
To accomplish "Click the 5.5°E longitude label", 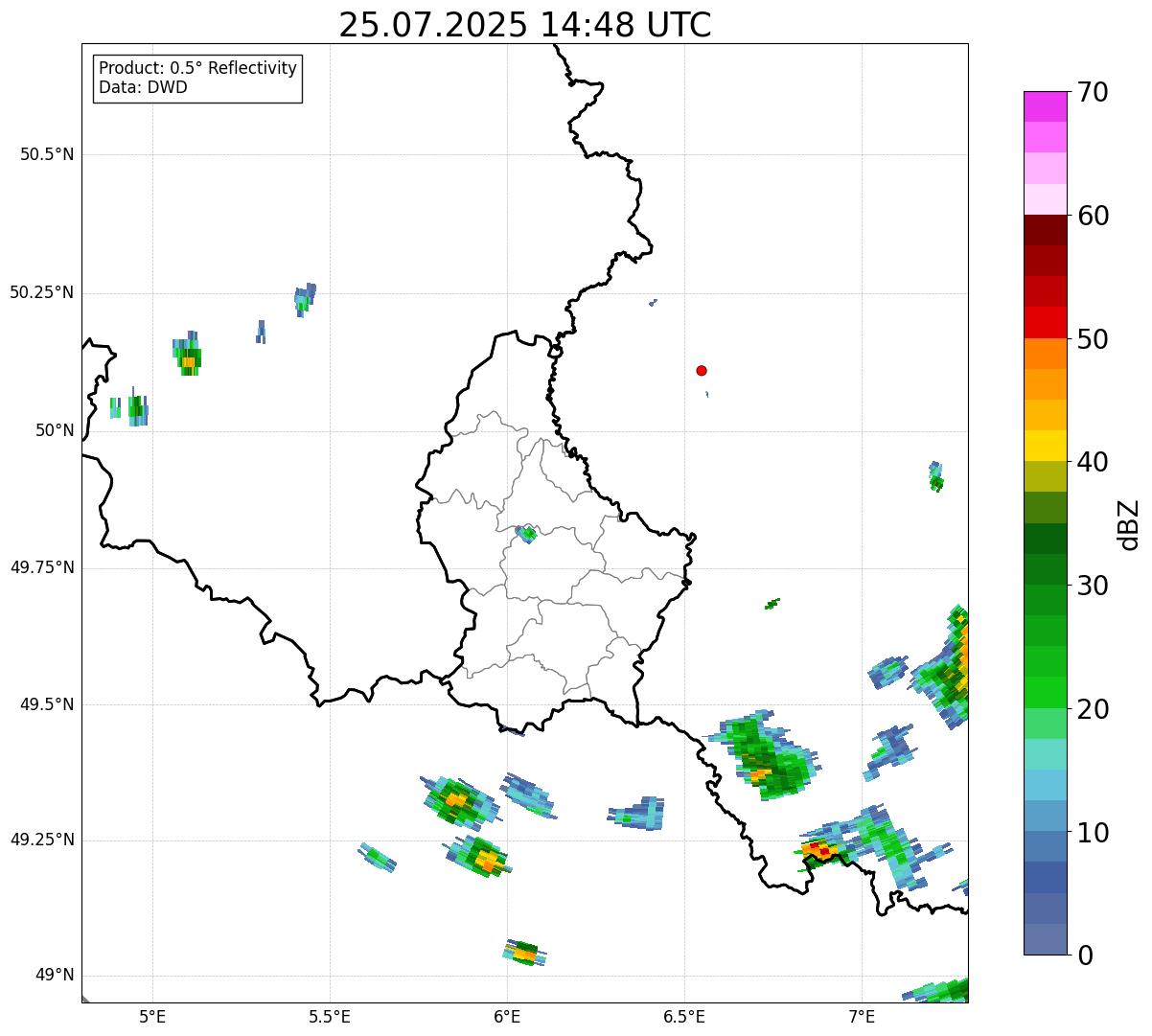I will (330, 1016).
